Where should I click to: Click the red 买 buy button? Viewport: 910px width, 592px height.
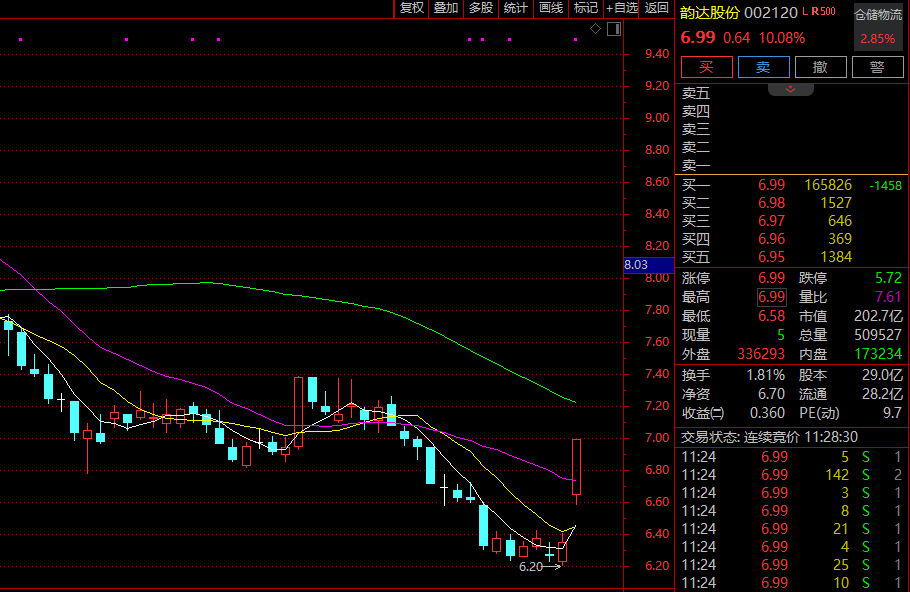tap(706, 67)
